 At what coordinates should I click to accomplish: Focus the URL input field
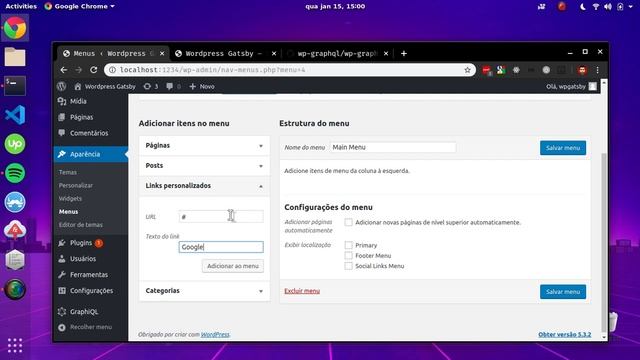coord(221,216)
